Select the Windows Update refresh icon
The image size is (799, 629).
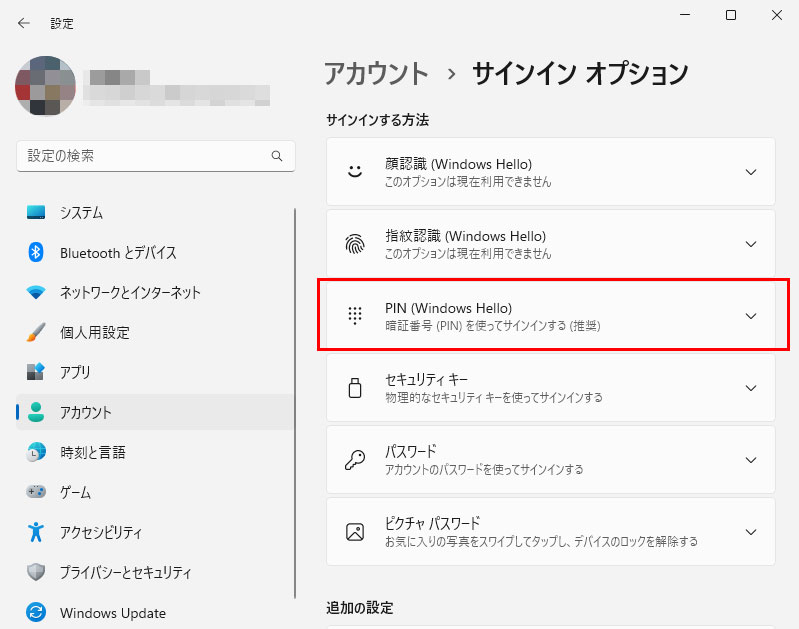point(36,612)
